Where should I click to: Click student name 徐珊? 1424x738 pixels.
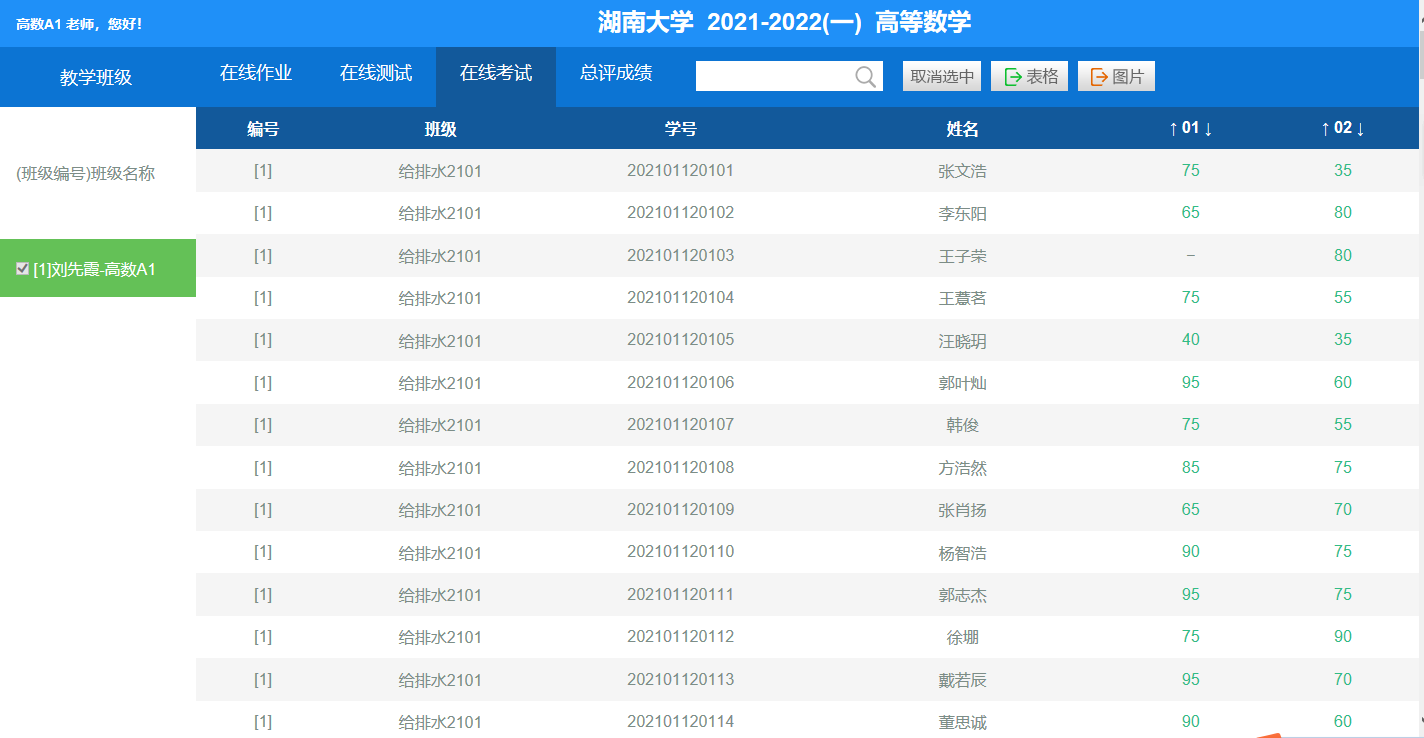pos(963,637)
